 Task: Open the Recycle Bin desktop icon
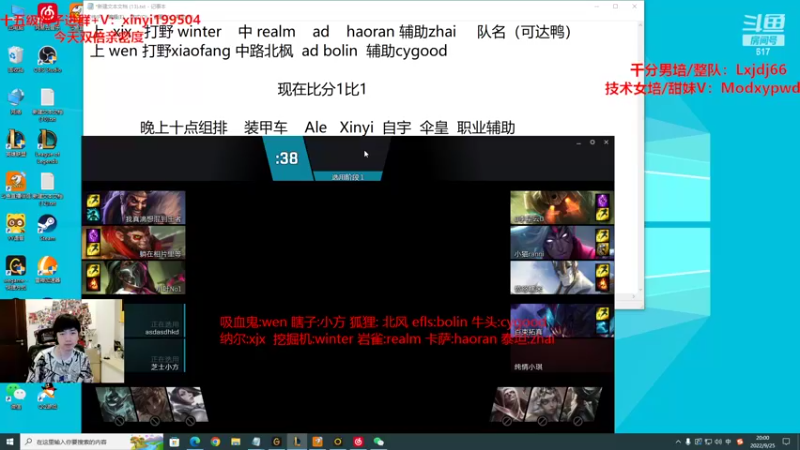point(16,59)
